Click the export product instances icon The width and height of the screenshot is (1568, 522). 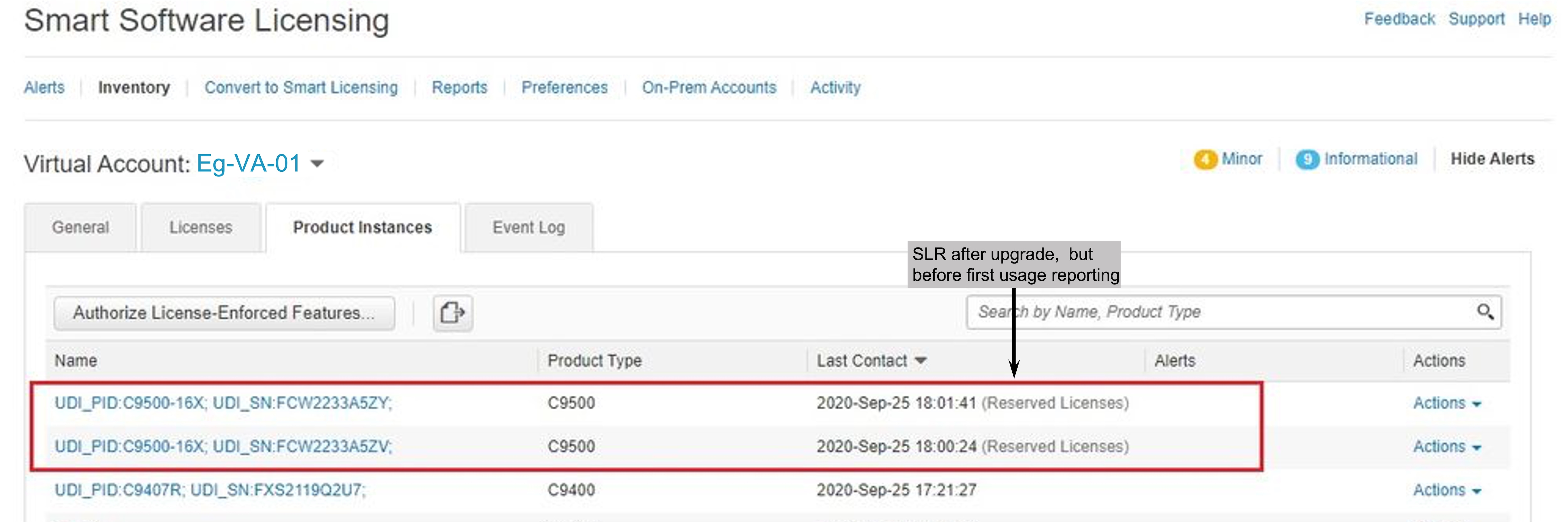tap(452, 313)
